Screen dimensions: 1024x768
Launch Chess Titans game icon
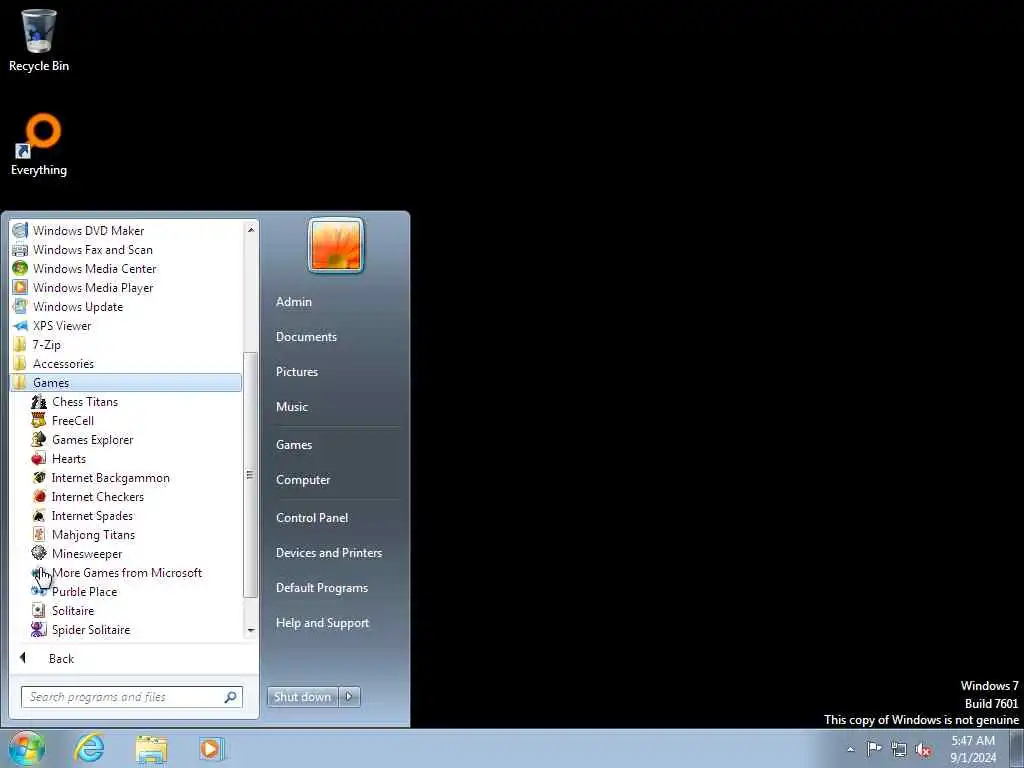click(39, 402)
